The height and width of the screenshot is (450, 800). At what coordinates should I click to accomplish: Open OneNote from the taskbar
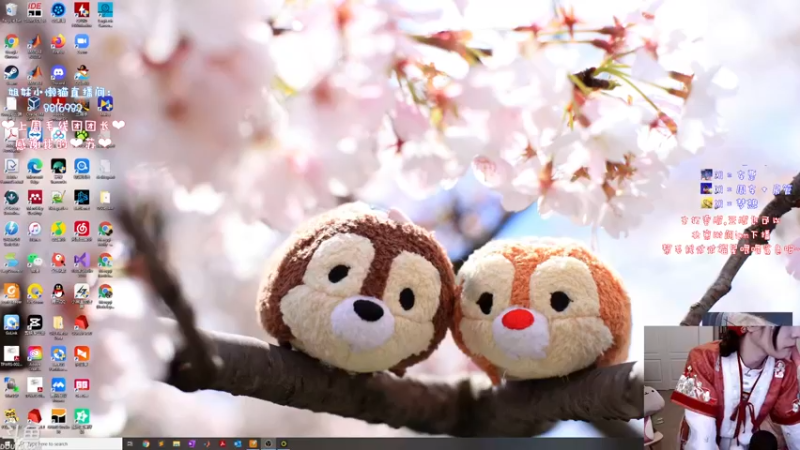pyautogui.click(x=192, y=444)
